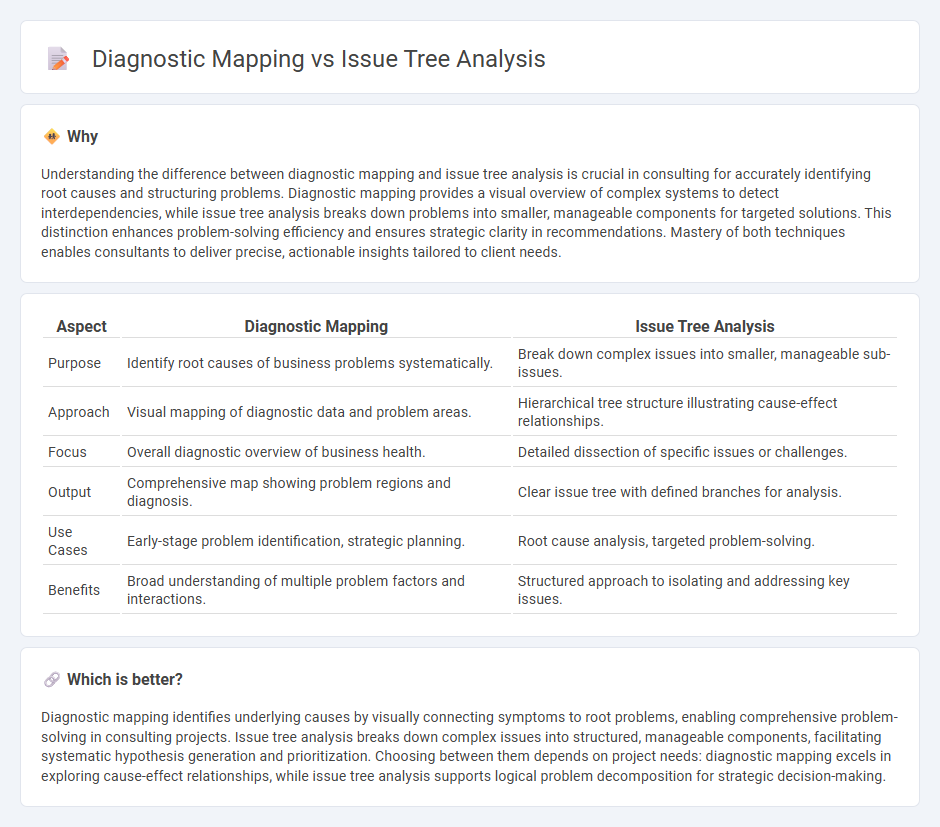The image size is (940, 827).
Task: Click the document pencil icon beside the title
Action: (58, 59)
